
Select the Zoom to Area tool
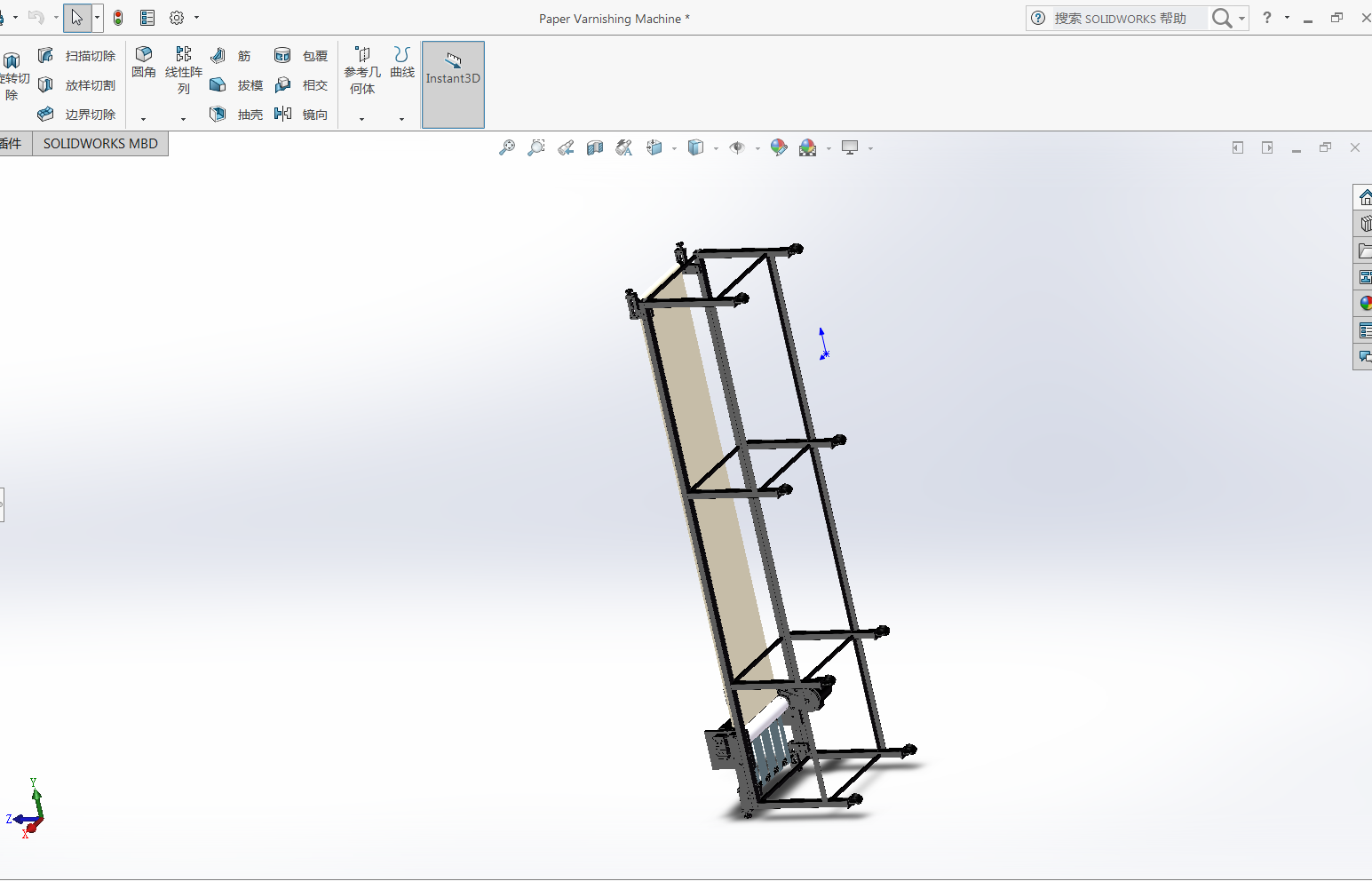point(536,148)
